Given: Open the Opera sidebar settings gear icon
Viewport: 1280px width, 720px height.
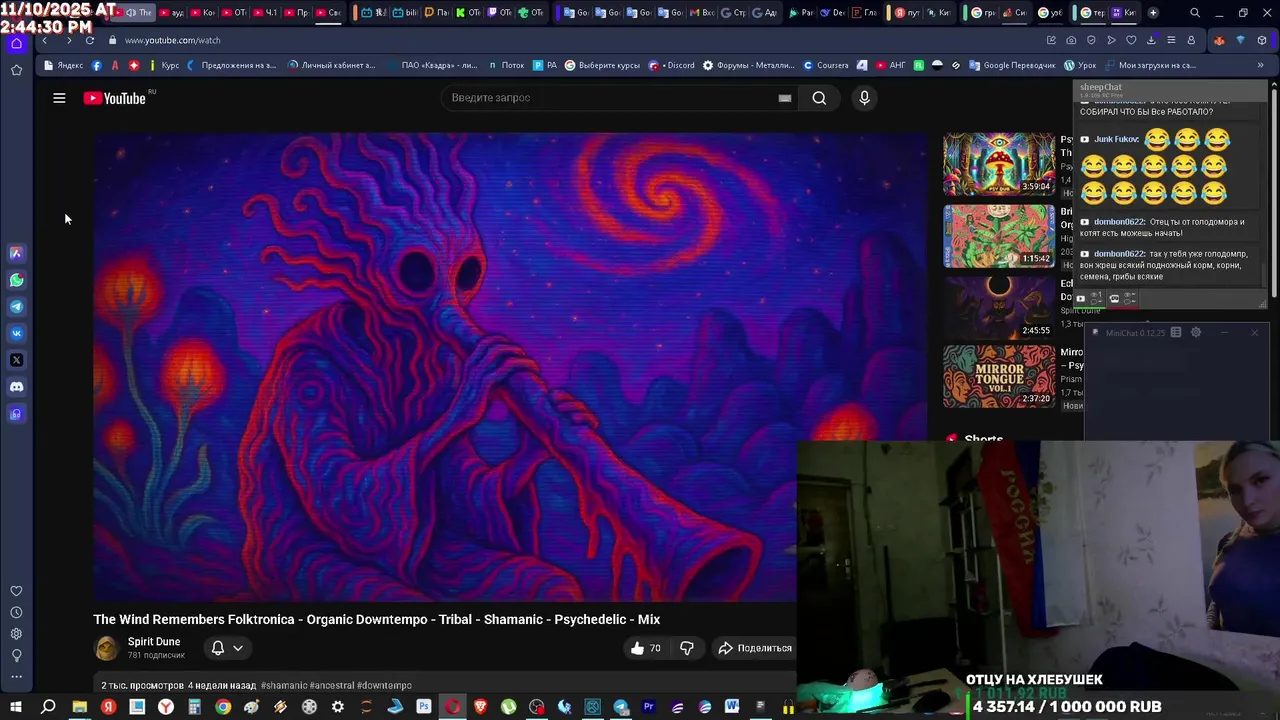Looking at the screenshot, I should point(16,634).
